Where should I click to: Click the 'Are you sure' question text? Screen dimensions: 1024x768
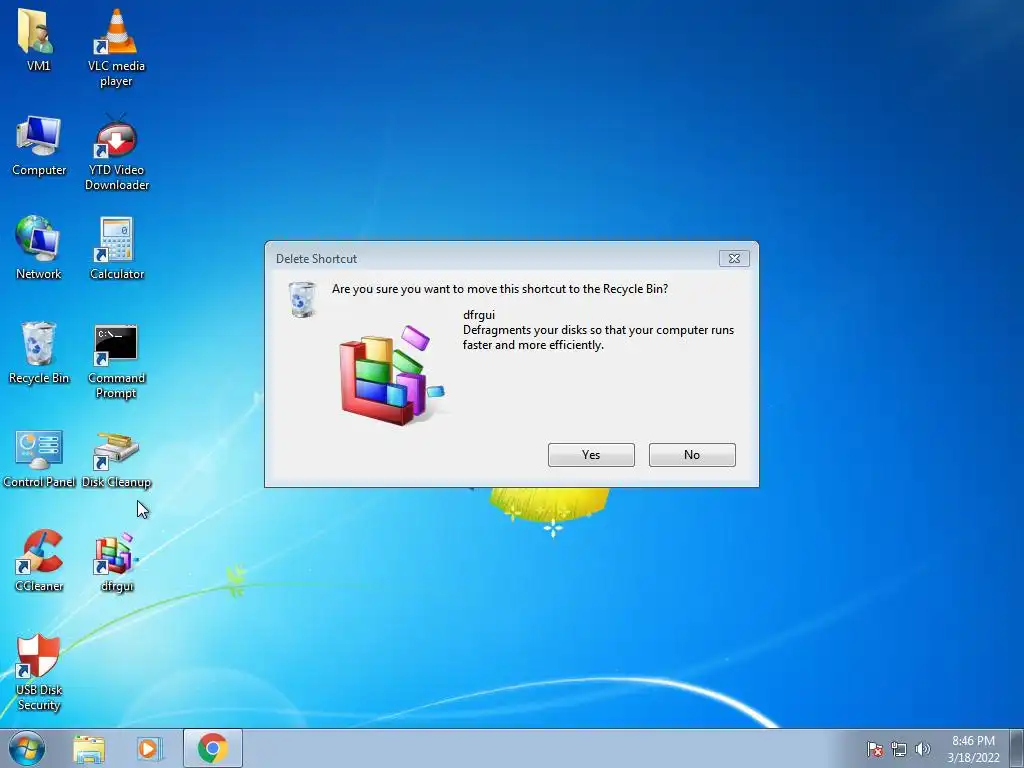pos(500,289)
